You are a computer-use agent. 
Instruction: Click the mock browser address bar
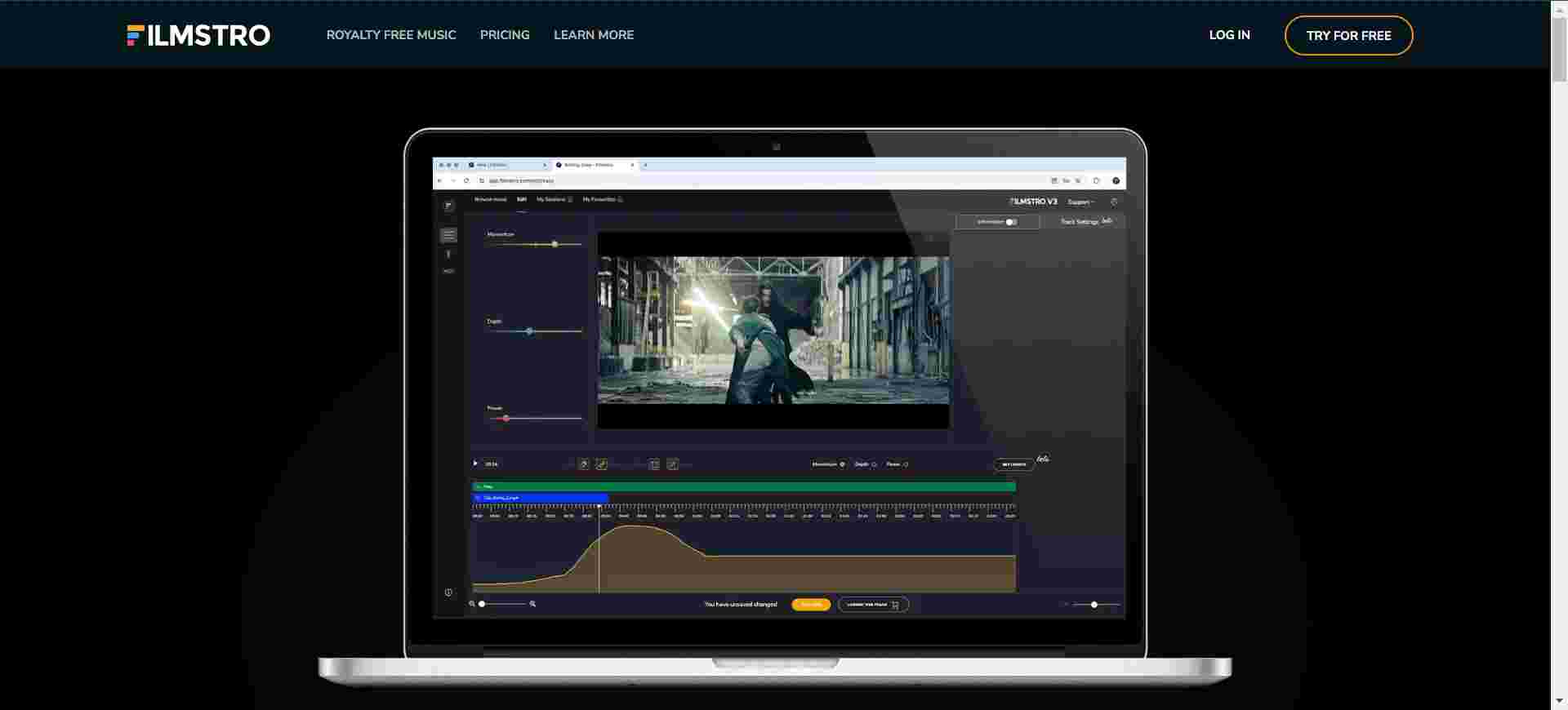pos(759,180)
